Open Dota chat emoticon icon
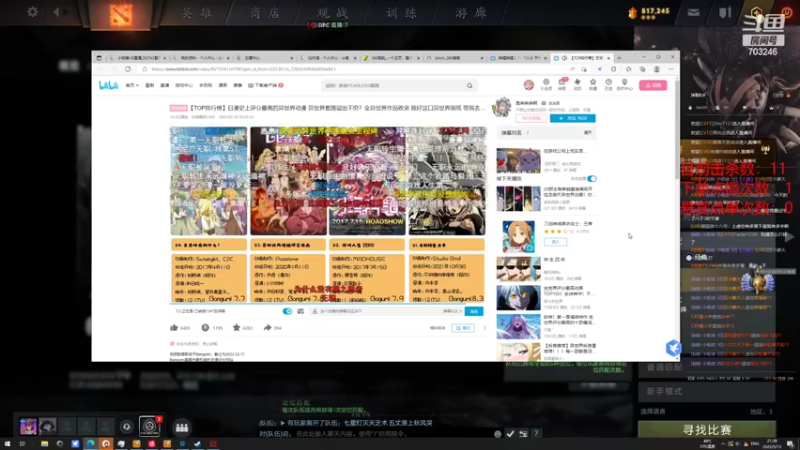 point(497,434)
